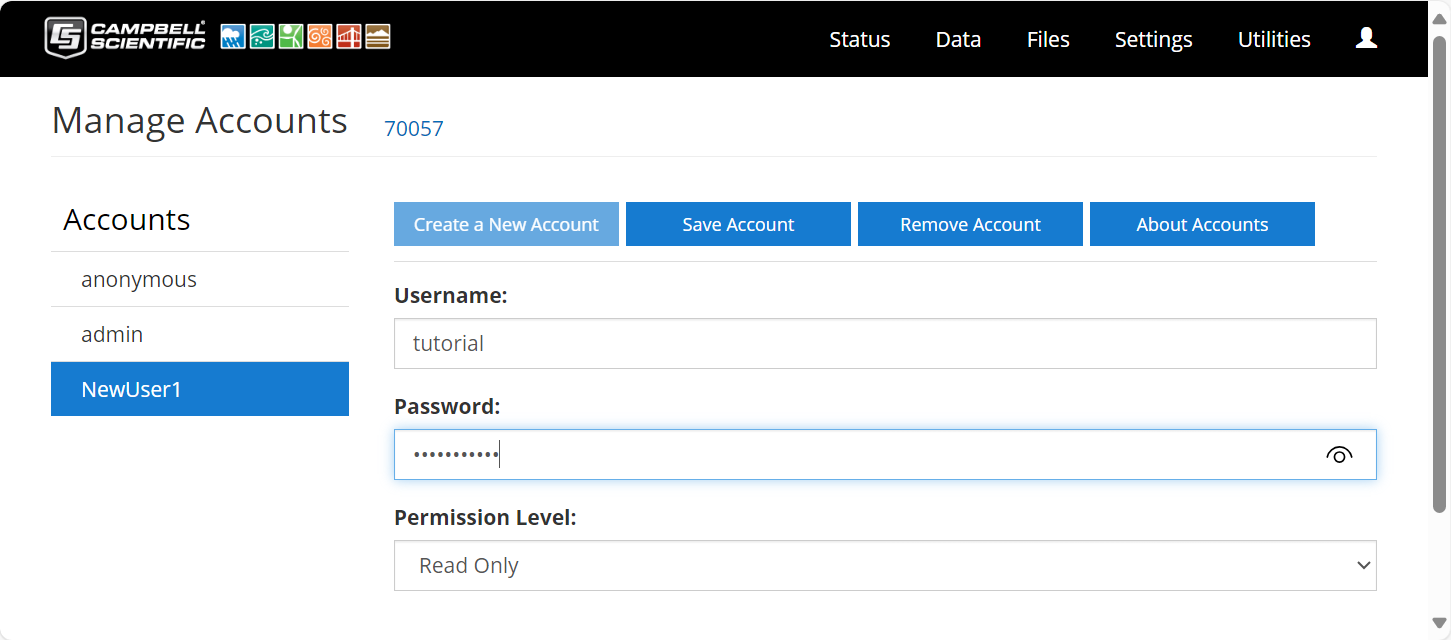Open the user profile icon menu
The height and width of the screenshot is (640, 1451).
(1366, 39)
